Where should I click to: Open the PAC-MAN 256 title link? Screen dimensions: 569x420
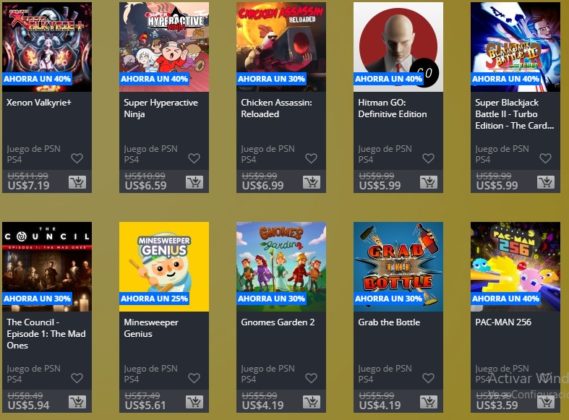[x=503, y=322]
